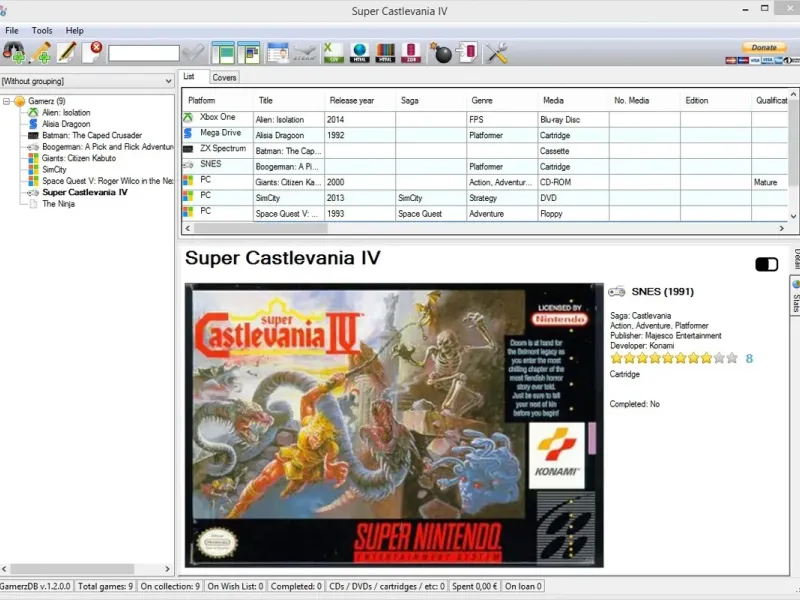This screenshot has width=800, height=600.
Task: Click the pencil-with-plus add manually icon
Action: pos(40,53)
